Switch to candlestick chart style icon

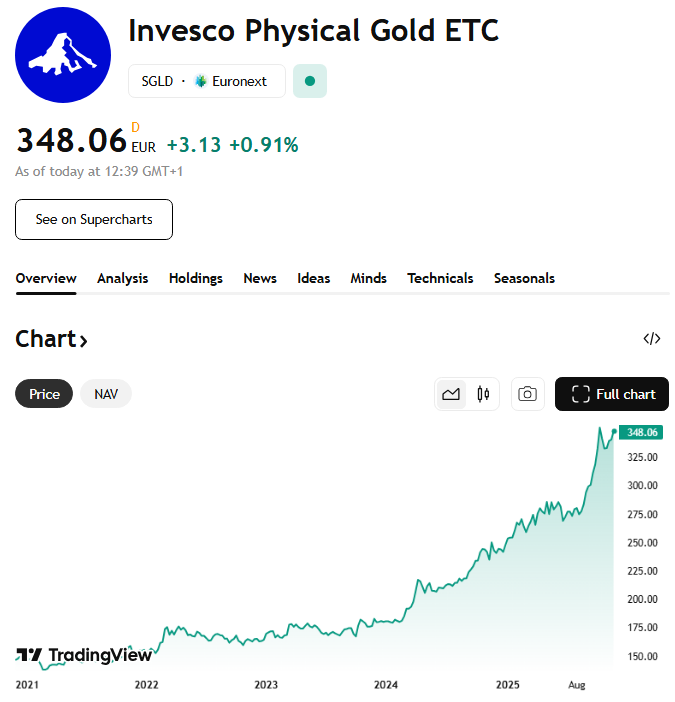click(x=483, y=394)
